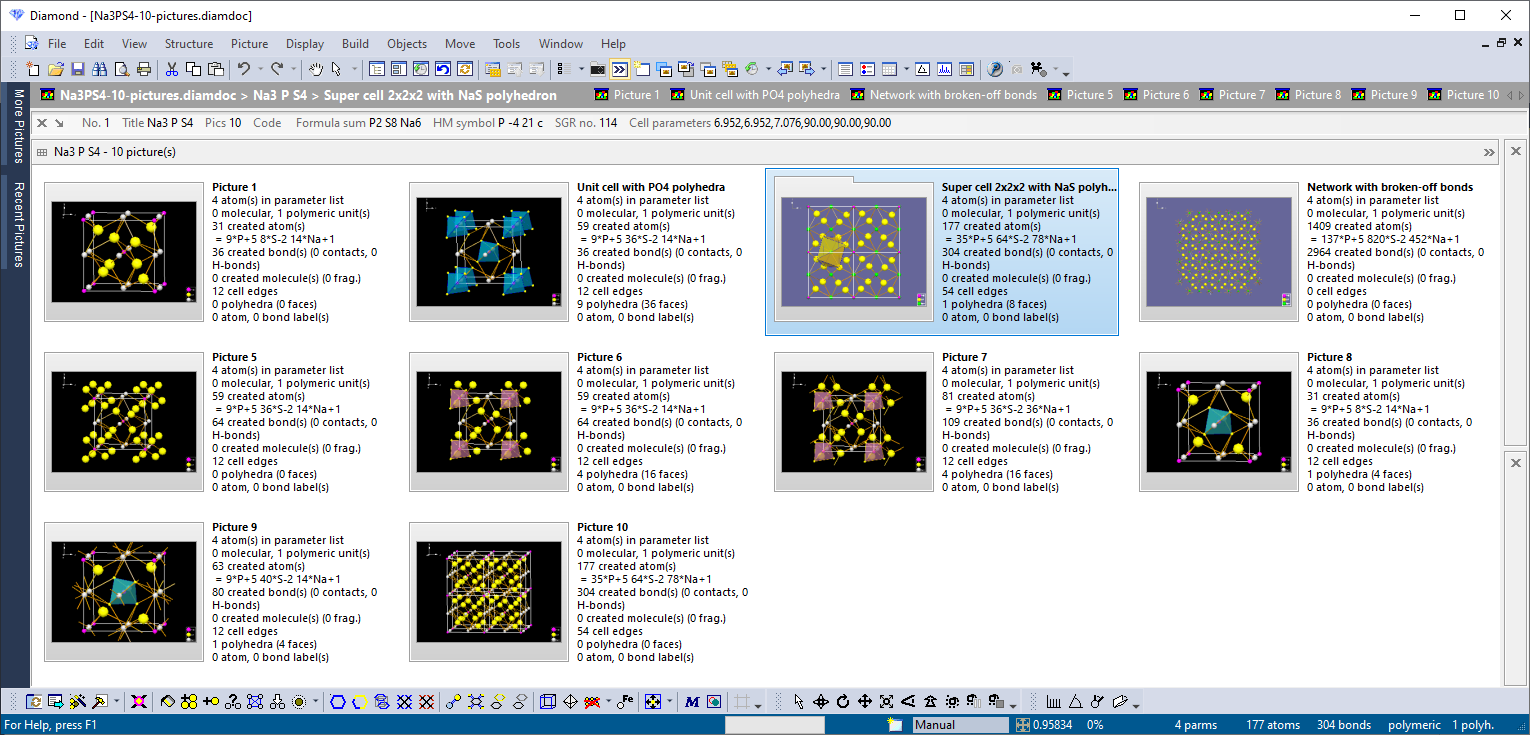
Task: Open the Redo dropdown arrow
Action: (294, 69)
